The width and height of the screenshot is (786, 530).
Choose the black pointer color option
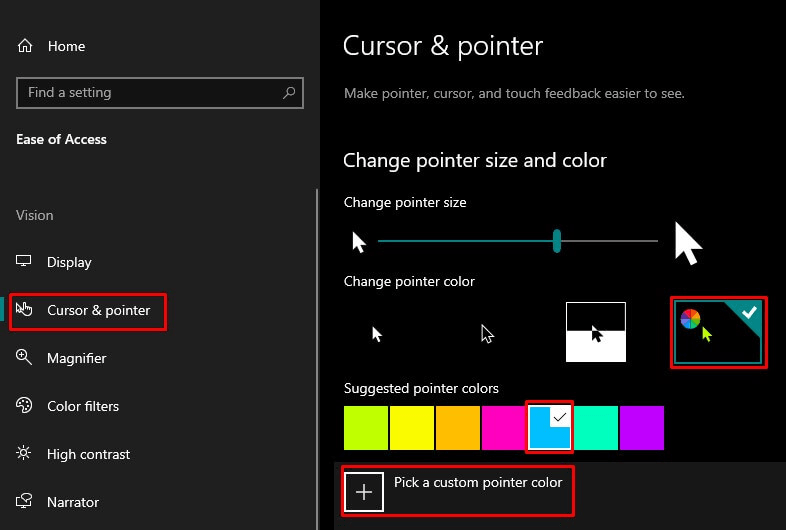coord(487,333)
